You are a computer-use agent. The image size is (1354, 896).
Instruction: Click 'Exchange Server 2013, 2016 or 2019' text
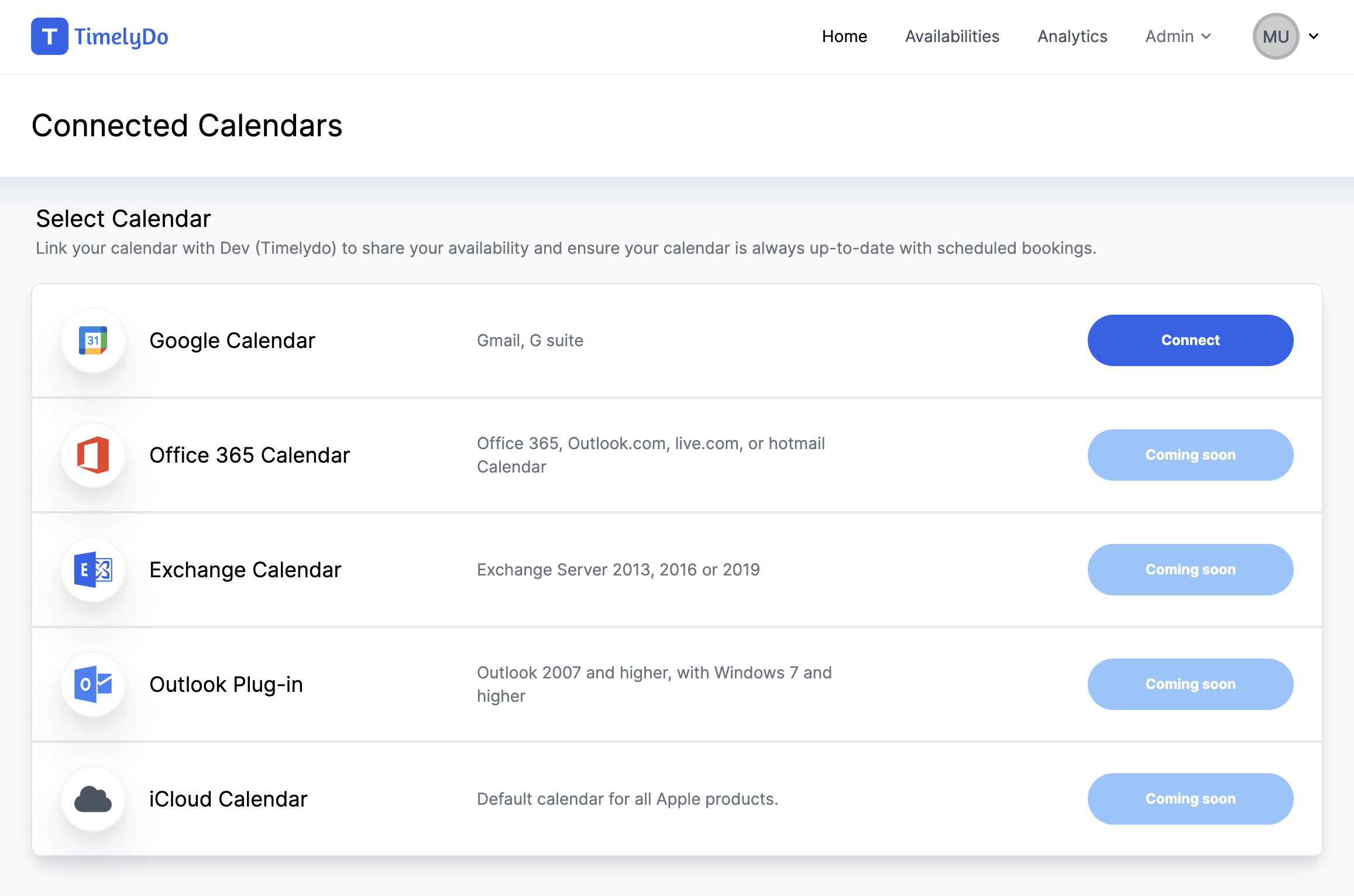point(618,570)
